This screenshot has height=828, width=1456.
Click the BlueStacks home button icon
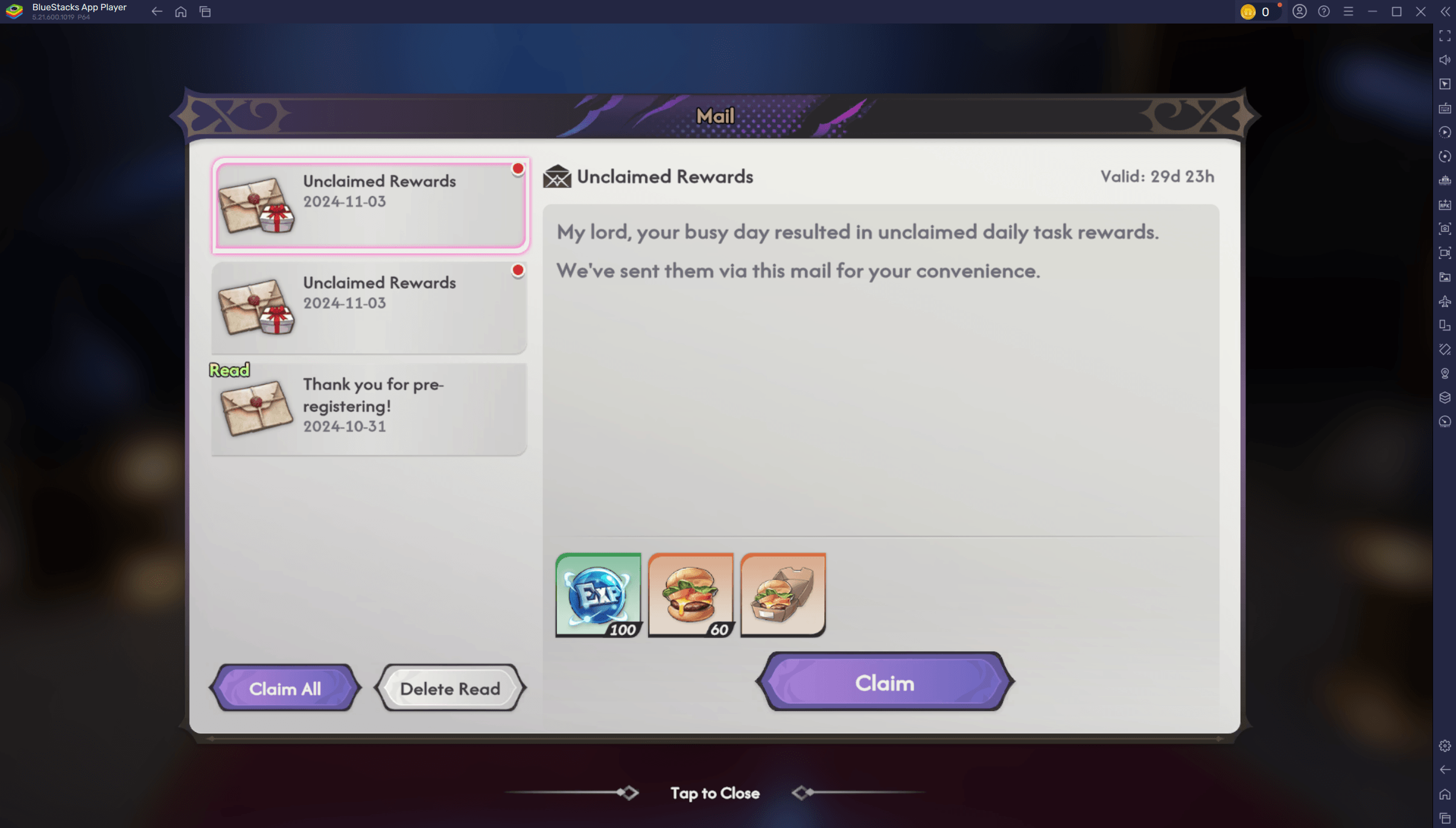[181, 11]
